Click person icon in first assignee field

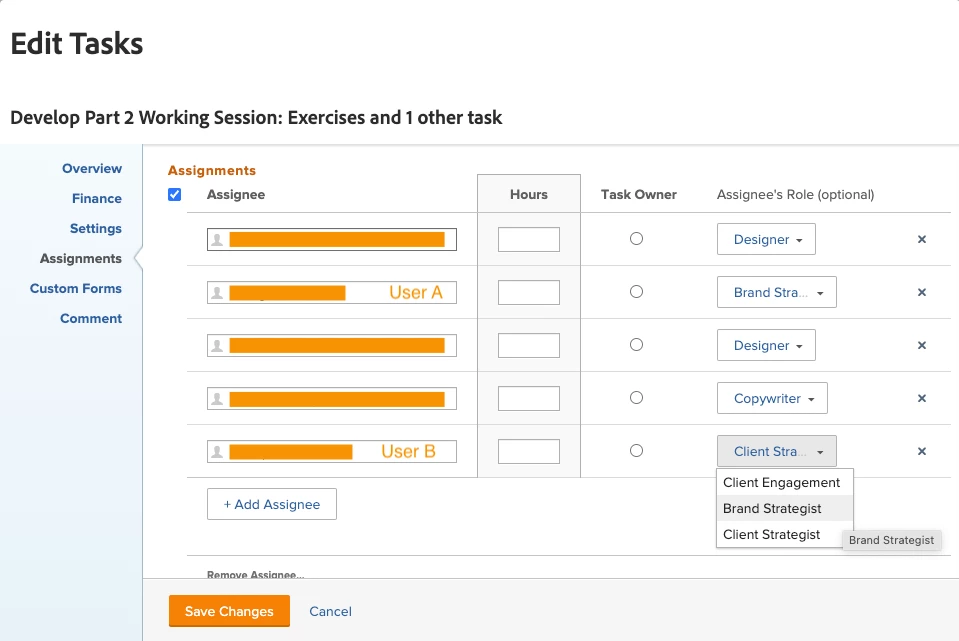(x=217, y=240)
